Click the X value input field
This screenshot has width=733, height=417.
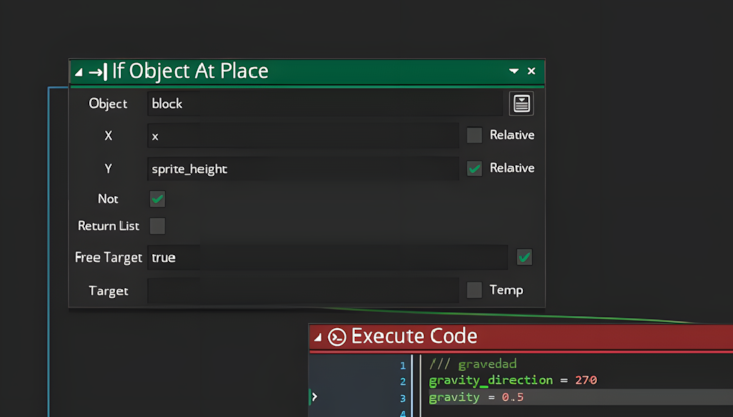[303, 136]
